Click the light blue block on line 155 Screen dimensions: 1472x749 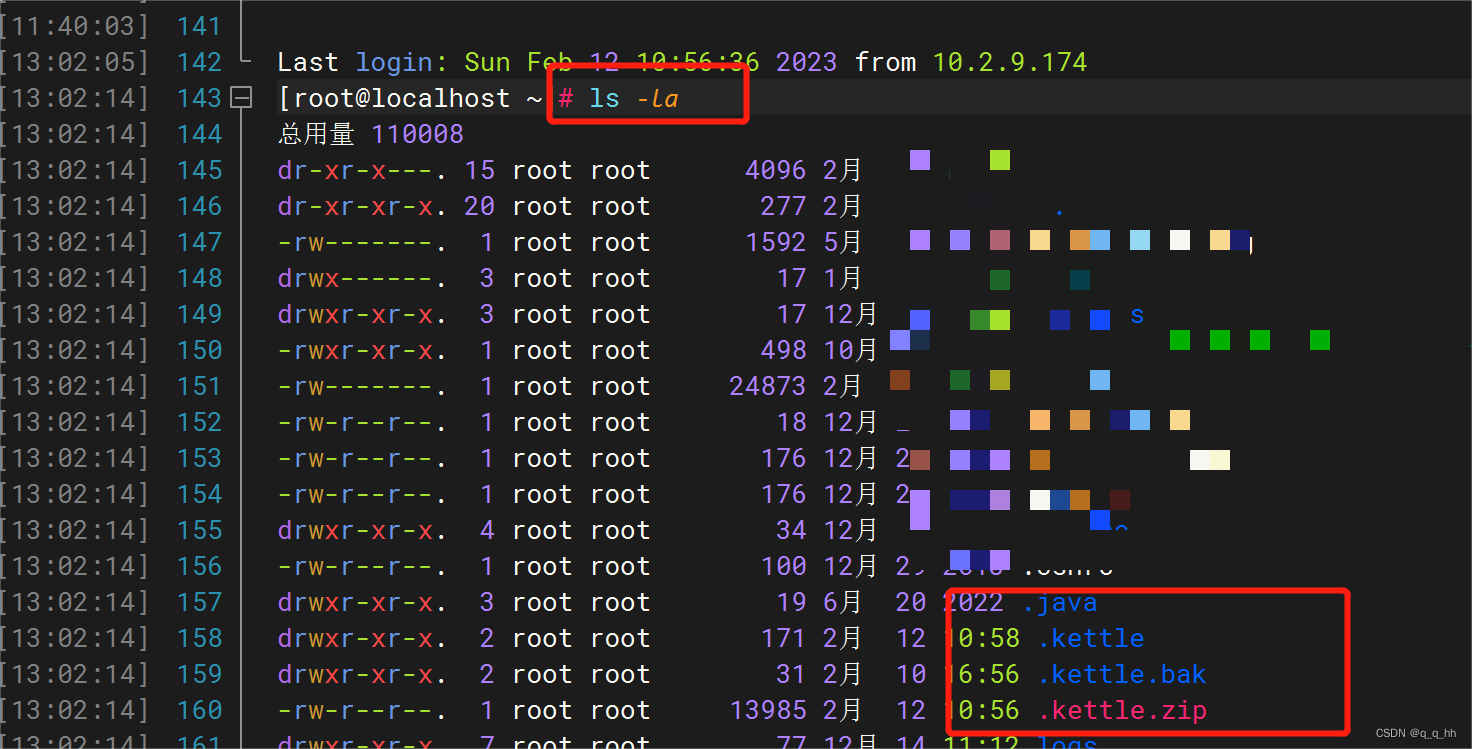1100,520
